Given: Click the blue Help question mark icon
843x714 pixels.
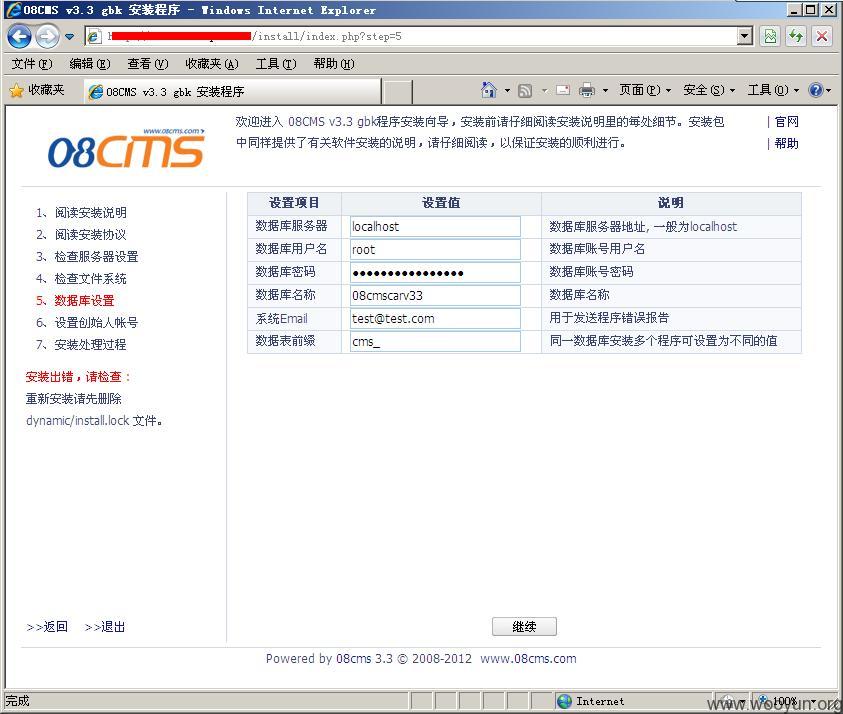Looking at the screenshot, I should 816,90.
